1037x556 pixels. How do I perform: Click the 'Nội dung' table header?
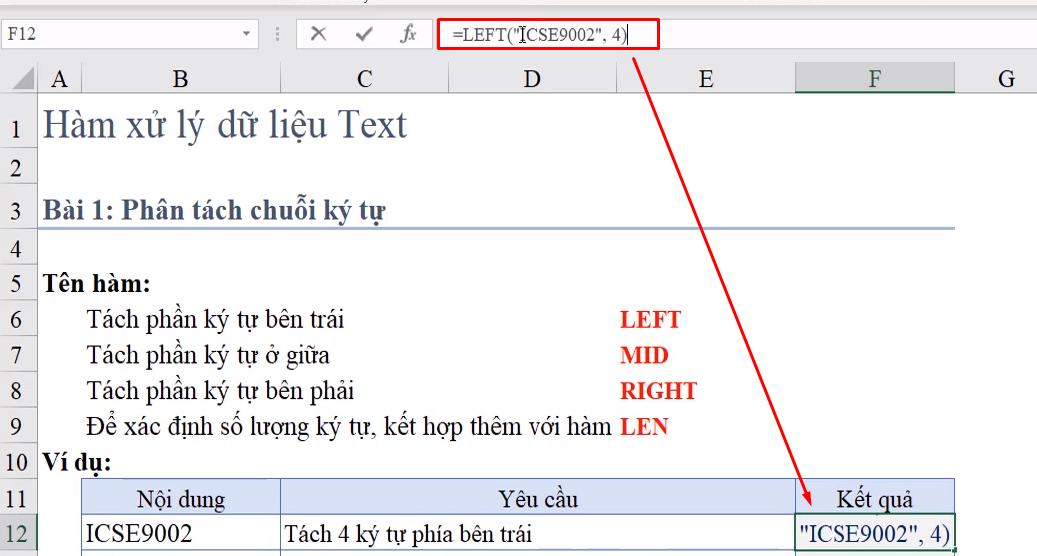(181, 498)
